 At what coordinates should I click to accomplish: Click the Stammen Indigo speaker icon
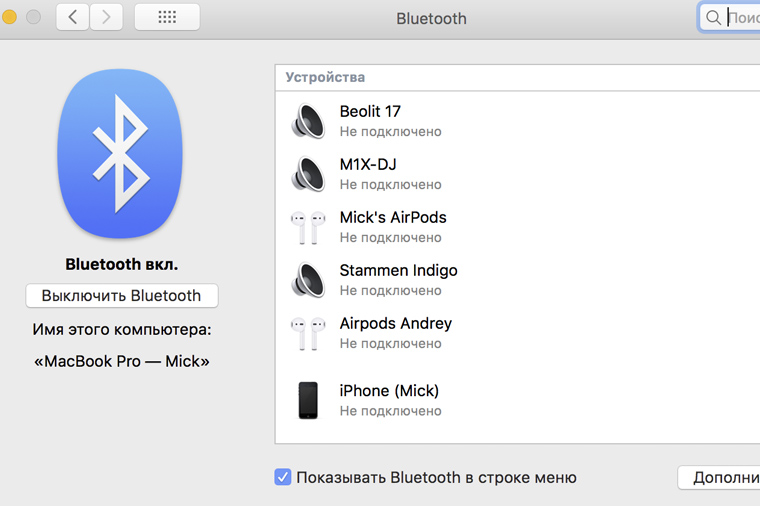click(308, 280)
